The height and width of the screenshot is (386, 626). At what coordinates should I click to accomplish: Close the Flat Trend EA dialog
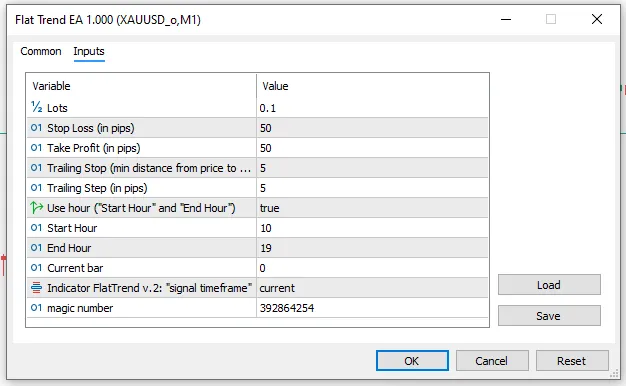tap(597, 19)
